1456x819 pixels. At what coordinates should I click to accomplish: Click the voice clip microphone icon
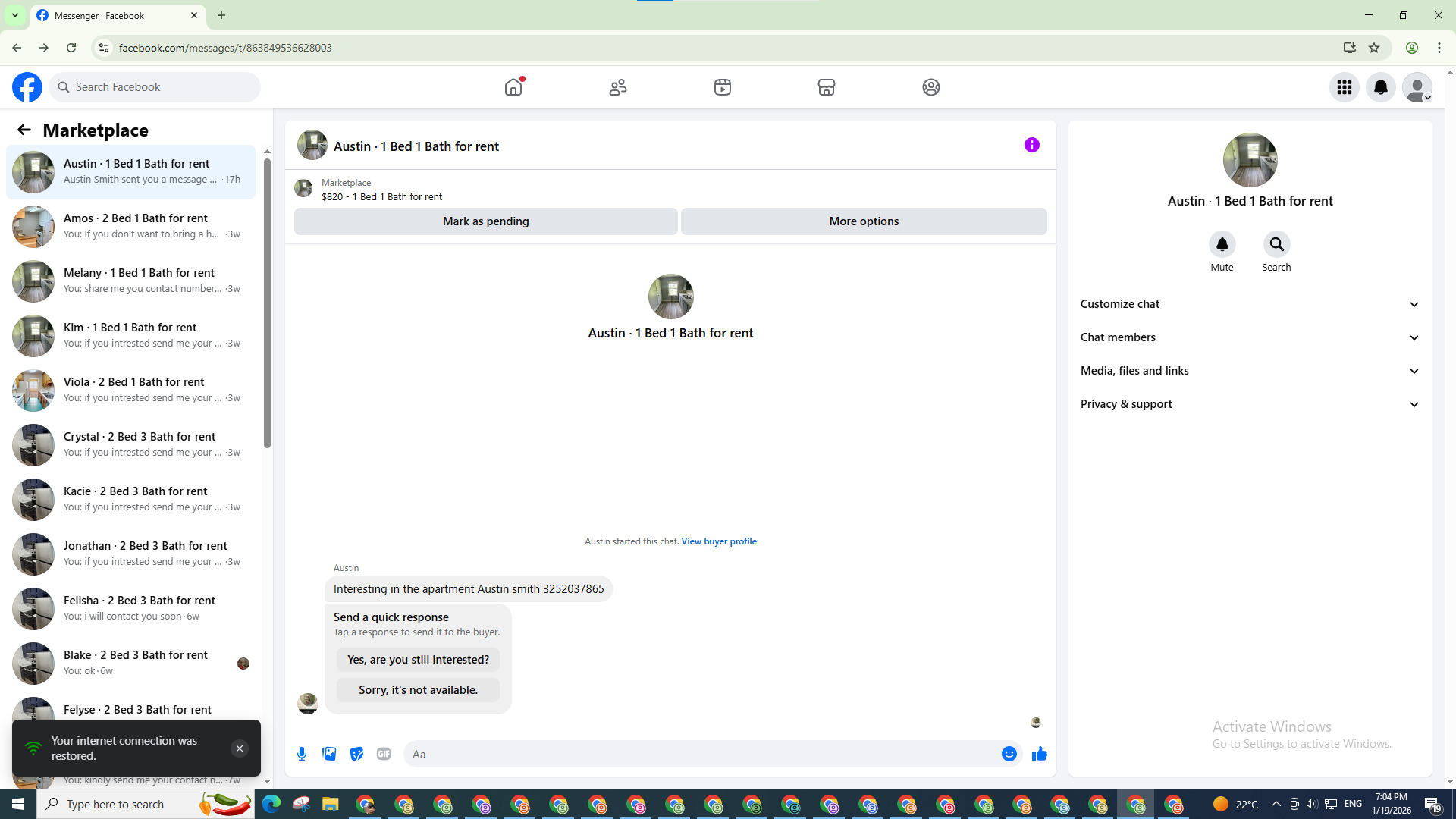point(302,754)
